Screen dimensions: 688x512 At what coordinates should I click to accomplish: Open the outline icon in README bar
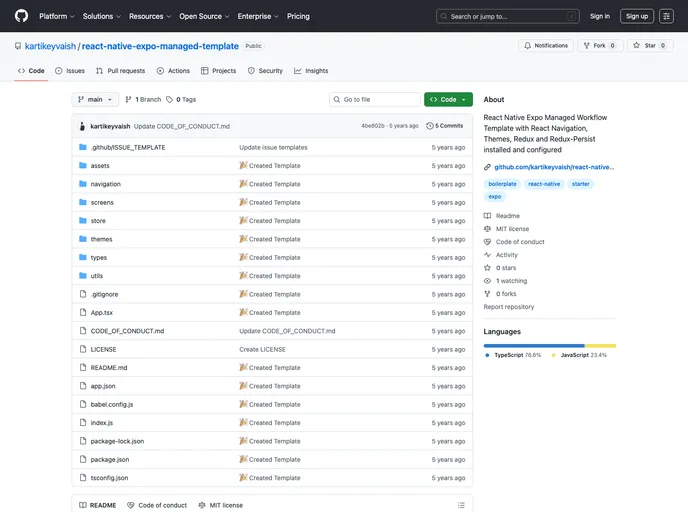tap(460, 505)
